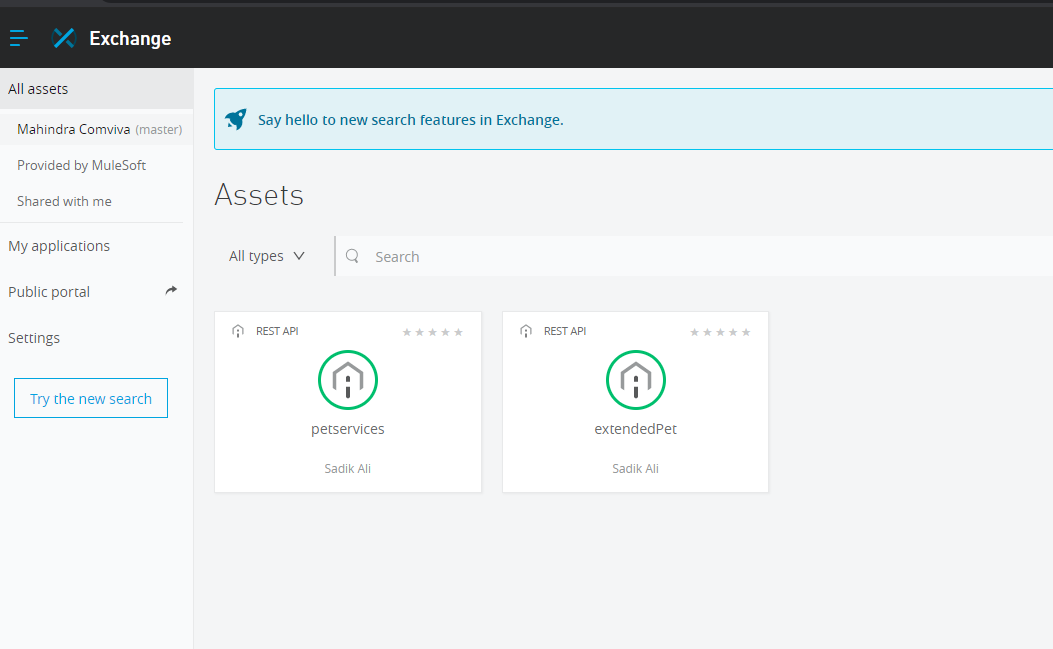
Task: Click the search magnifier icon
Action: click(x=352, y=256)
